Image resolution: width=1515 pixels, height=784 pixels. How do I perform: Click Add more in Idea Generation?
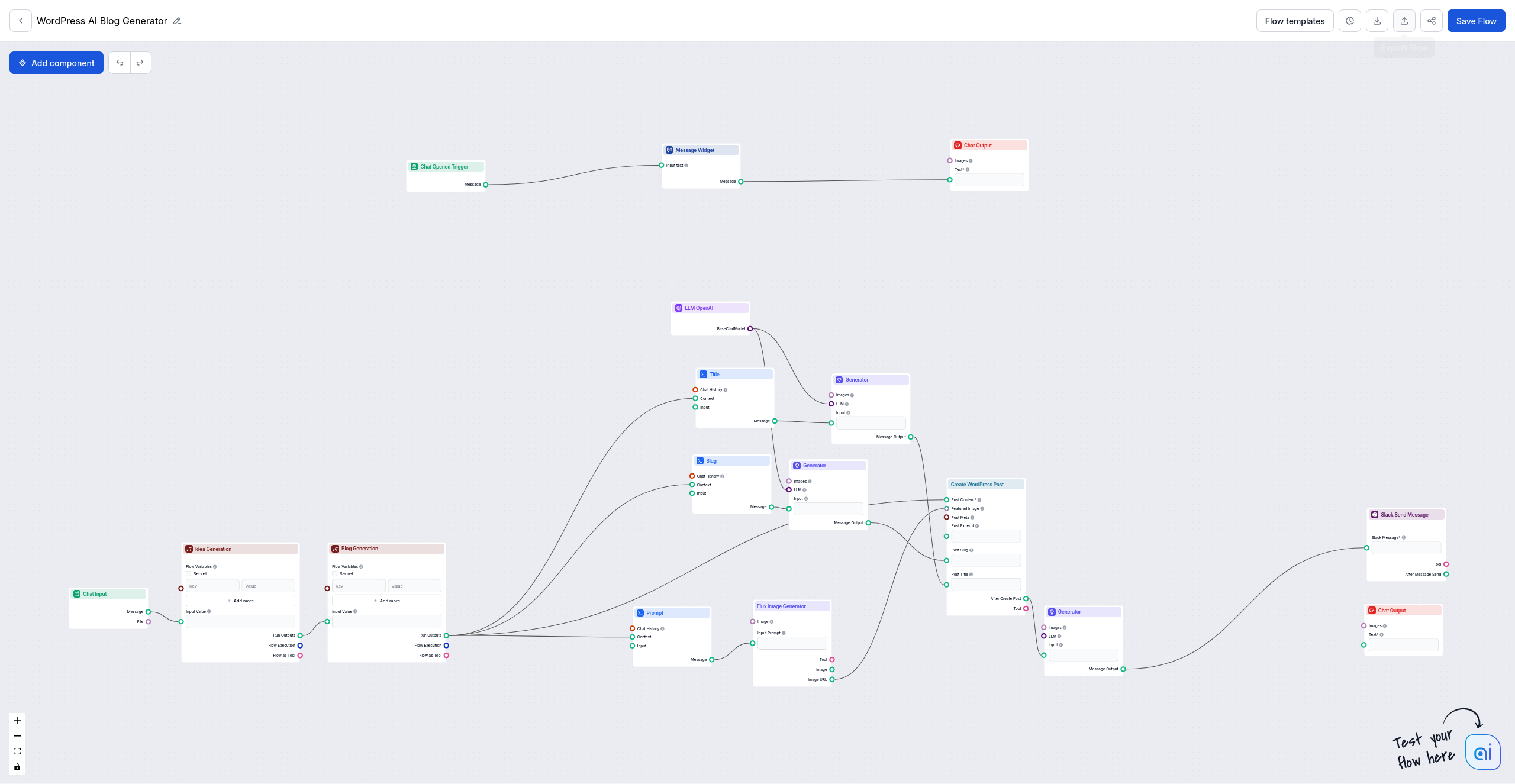coord(240,601)
